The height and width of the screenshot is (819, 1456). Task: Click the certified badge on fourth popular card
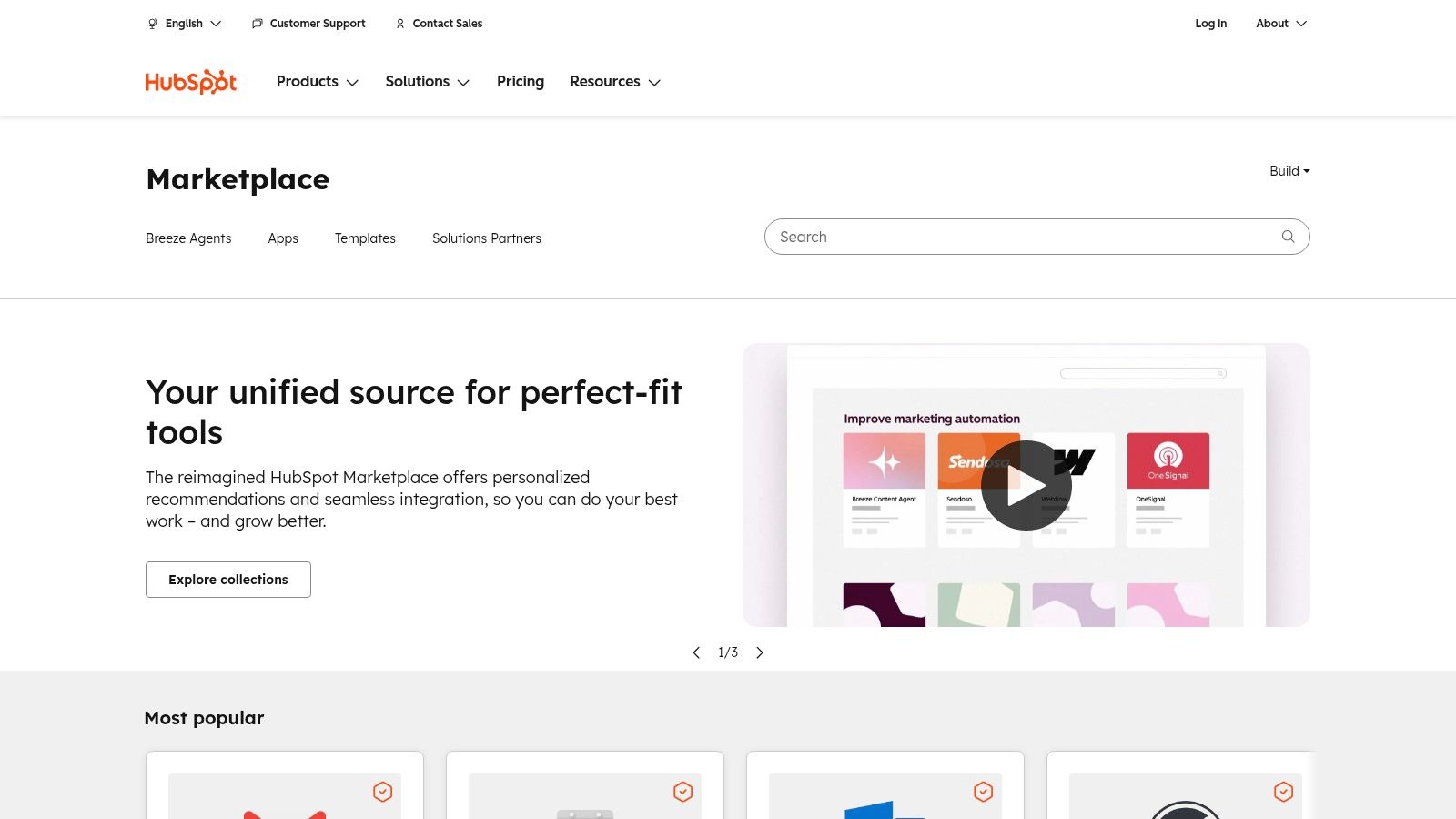coord(1284,792)
